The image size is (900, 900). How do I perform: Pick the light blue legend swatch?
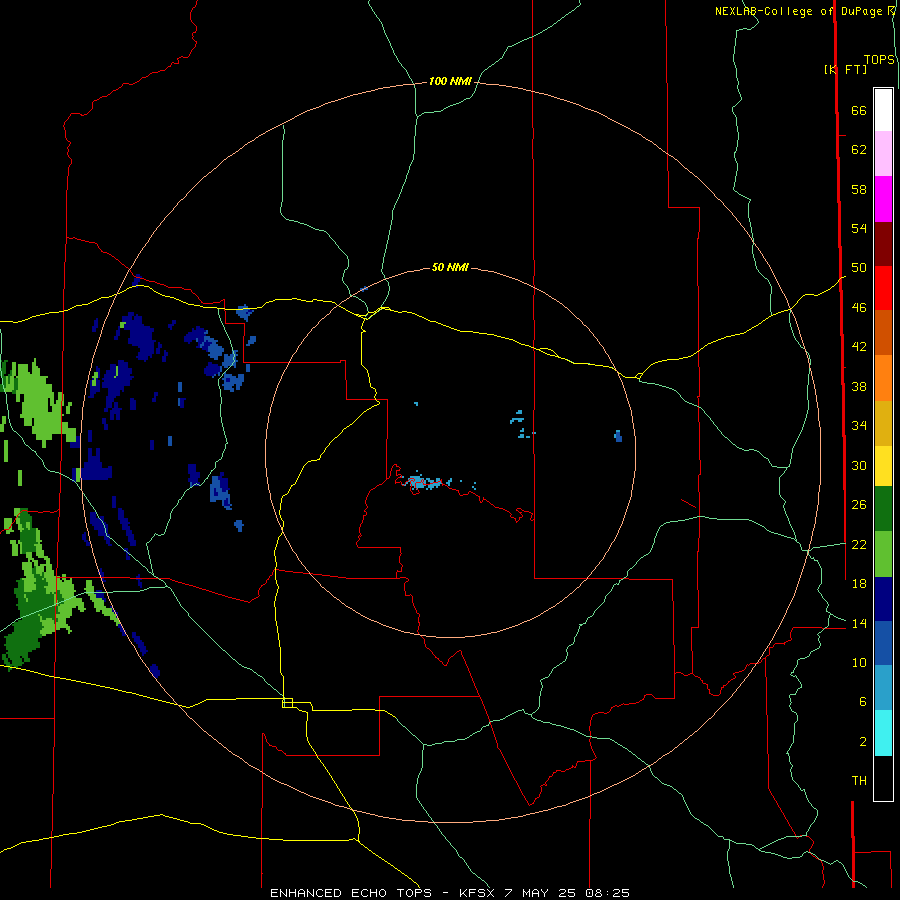coord(883,688)
